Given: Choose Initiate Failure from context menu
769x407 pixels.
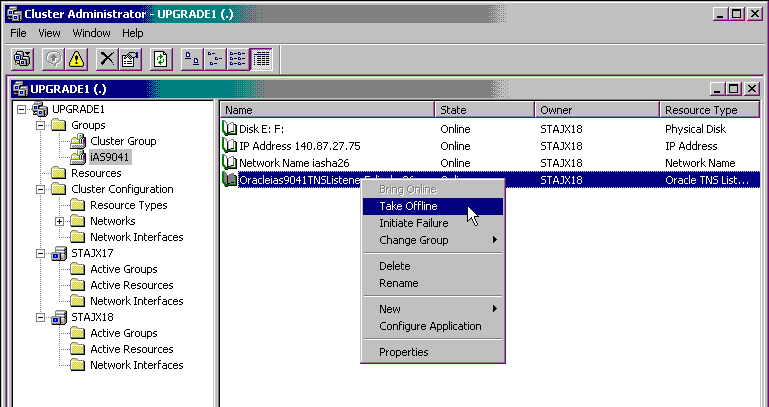Looking at the screenshot, I should coord(433,223).
